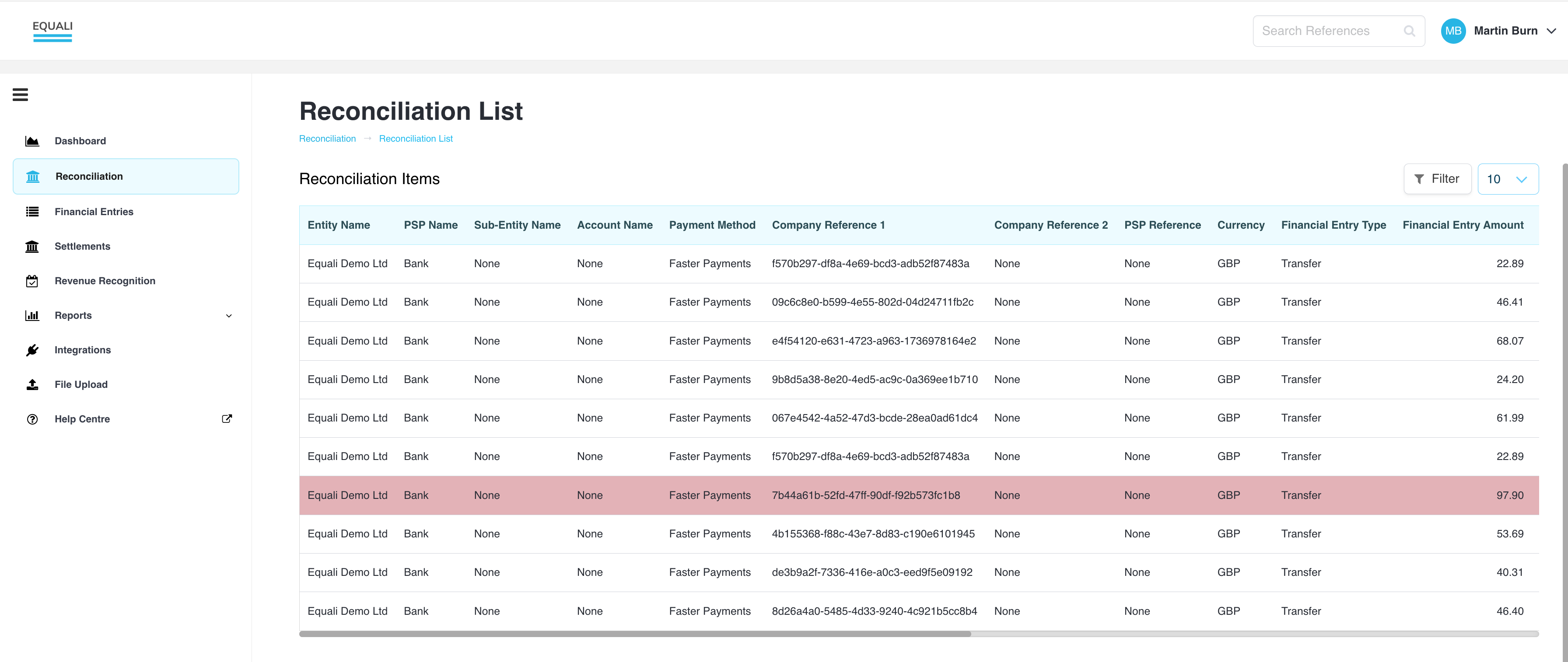Click the hamburger menu icon
The image size is (1568, 662).
[20, 94]
